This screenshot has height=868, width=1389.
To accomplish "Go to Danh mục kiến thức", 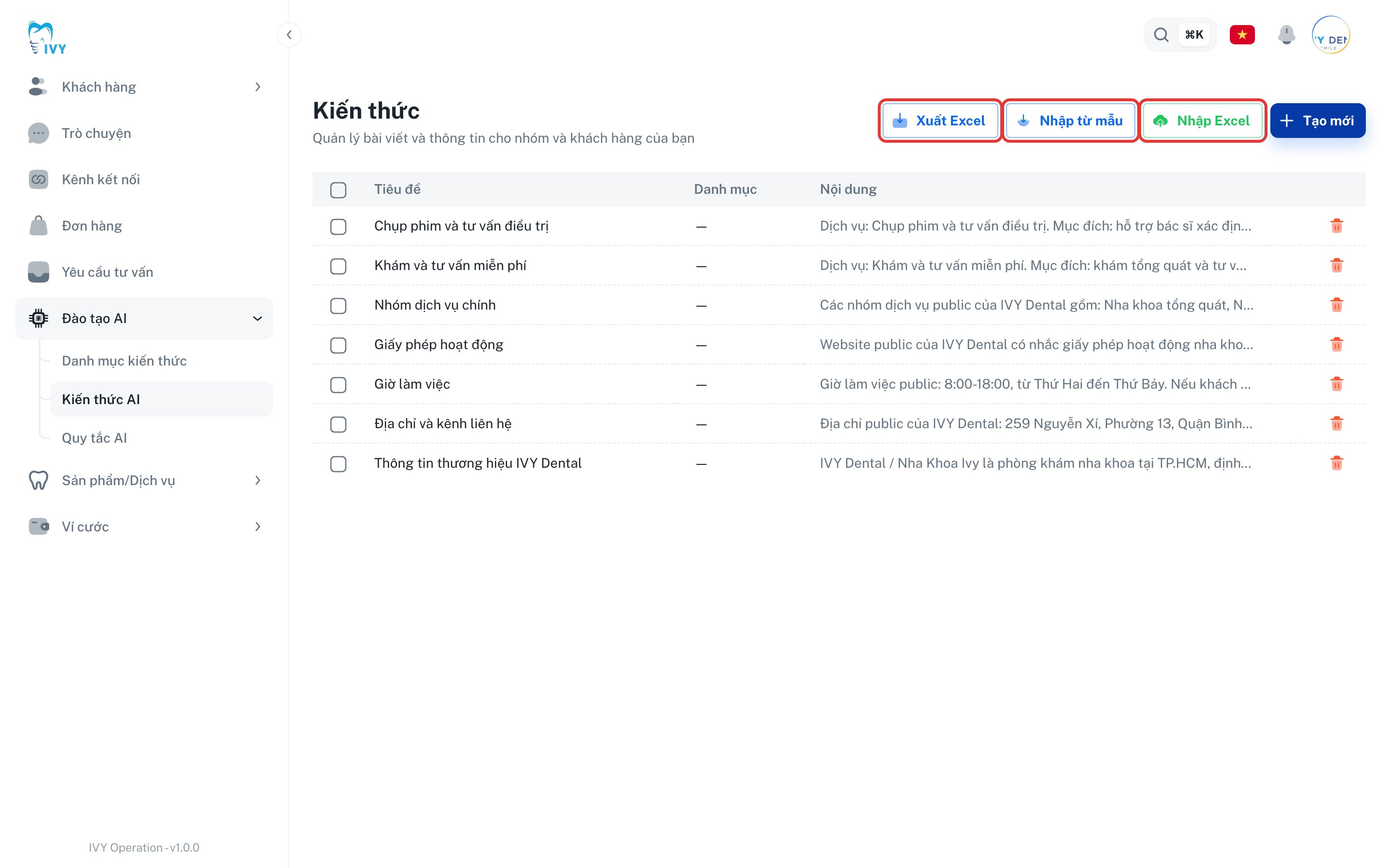I will [161, 361].
